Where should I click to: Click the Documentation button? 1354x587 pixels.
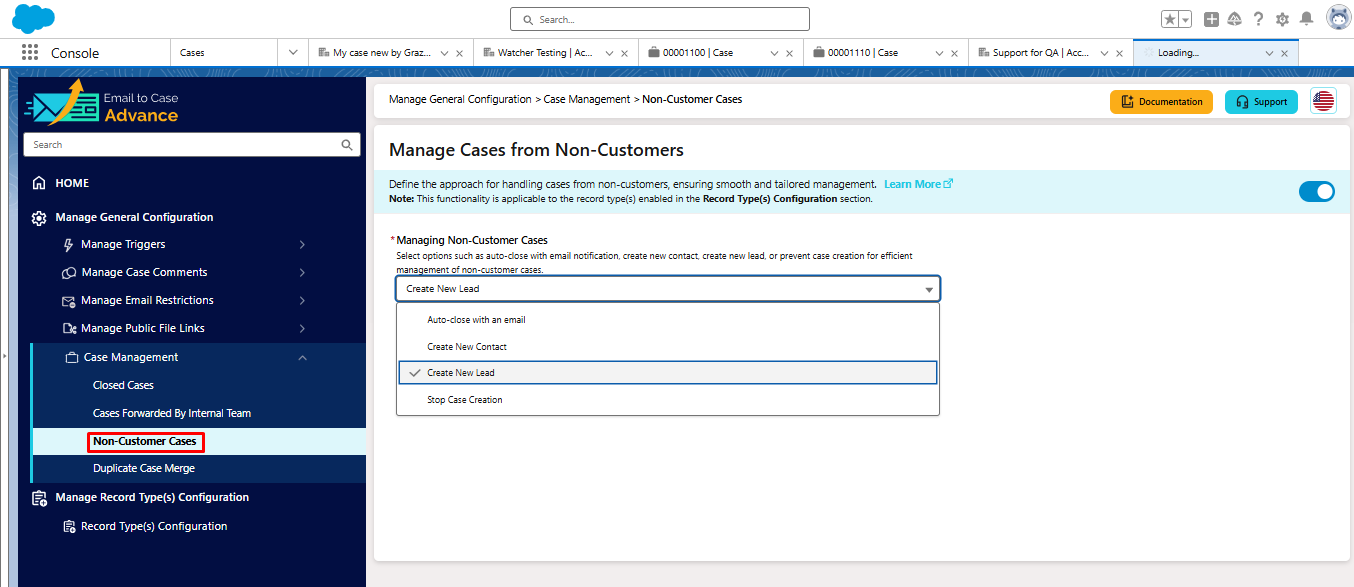click(1161, 102)
